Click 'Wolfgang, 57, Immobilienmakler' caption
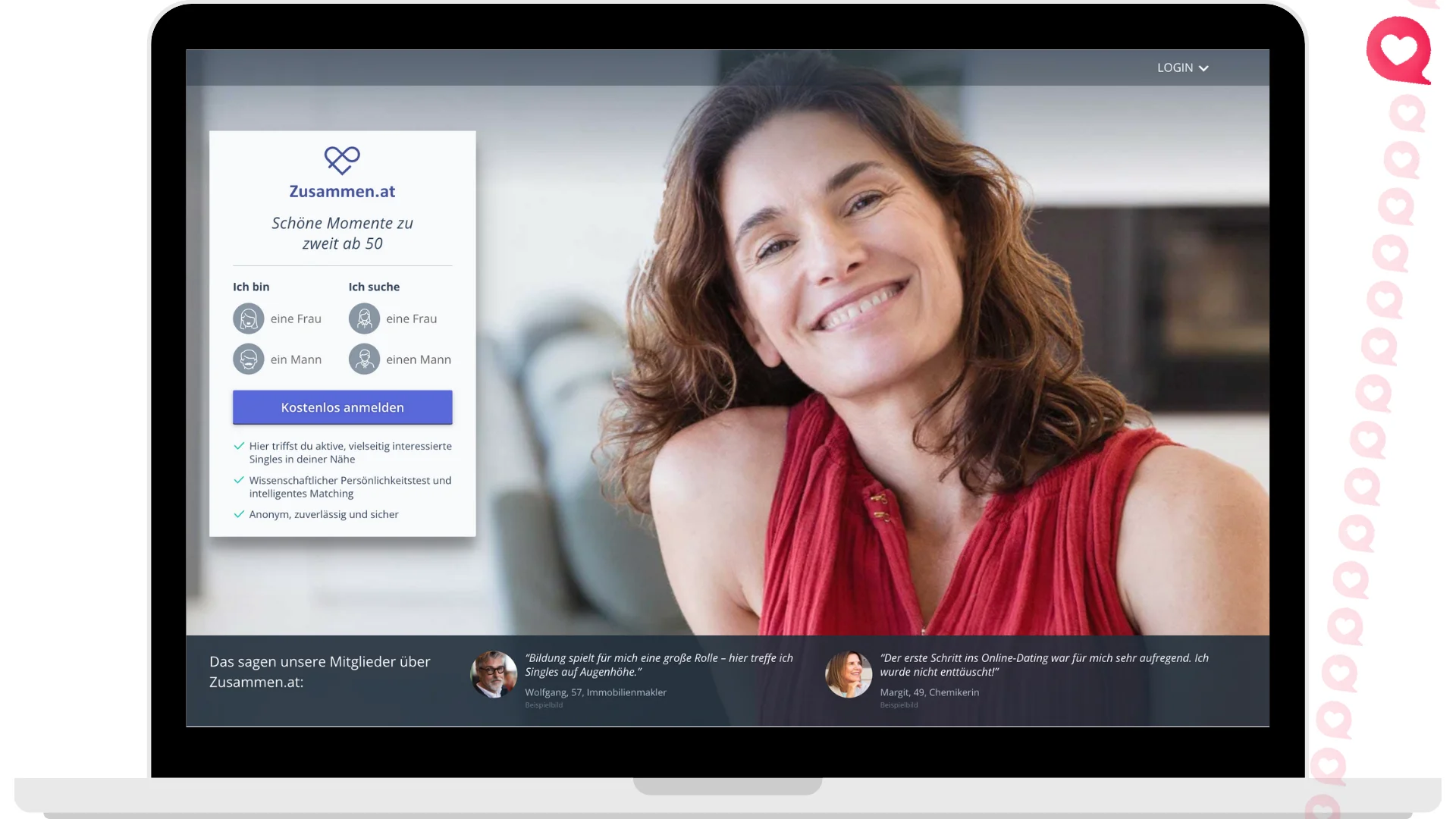The width and height of the screenshot is (1456, 819). tap(595, 692)
